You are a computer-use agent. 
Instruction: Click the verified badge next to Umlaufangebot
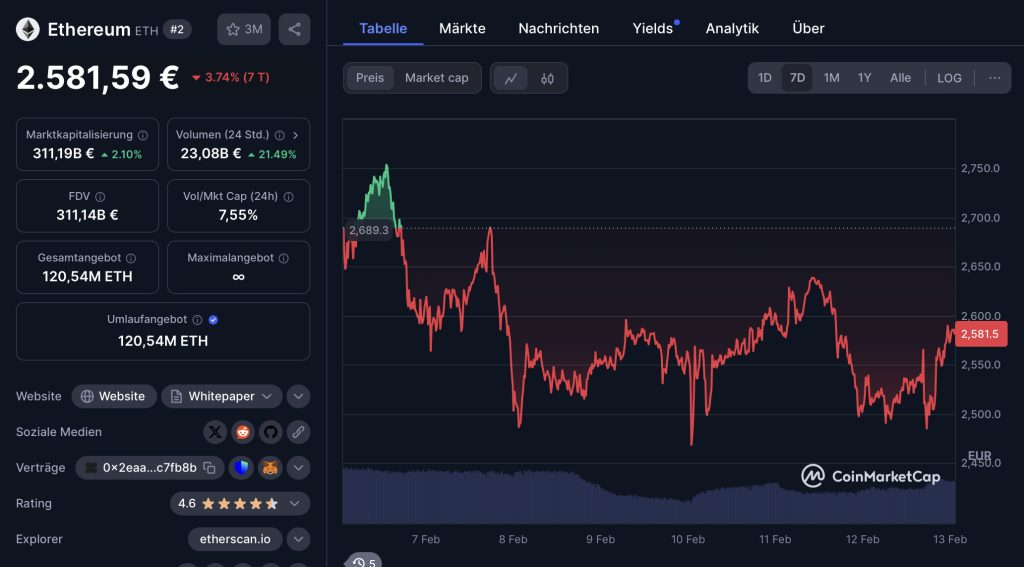point(213,320)
